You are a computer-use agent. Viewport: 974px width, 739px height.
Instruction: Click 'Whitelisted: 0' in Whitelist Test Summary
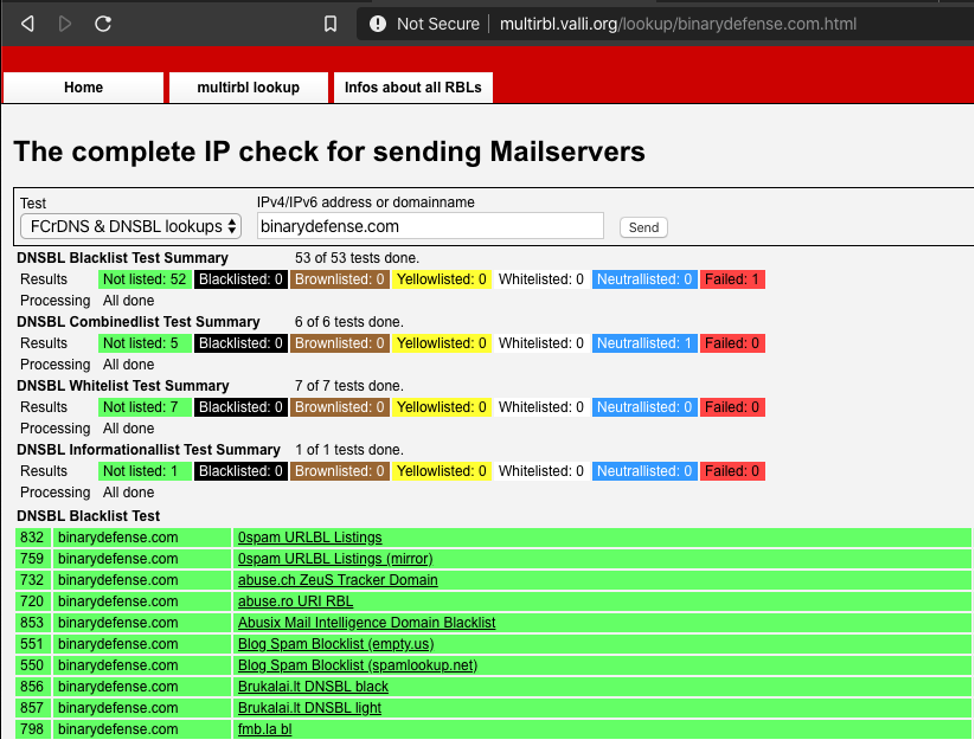pos(541,407)
